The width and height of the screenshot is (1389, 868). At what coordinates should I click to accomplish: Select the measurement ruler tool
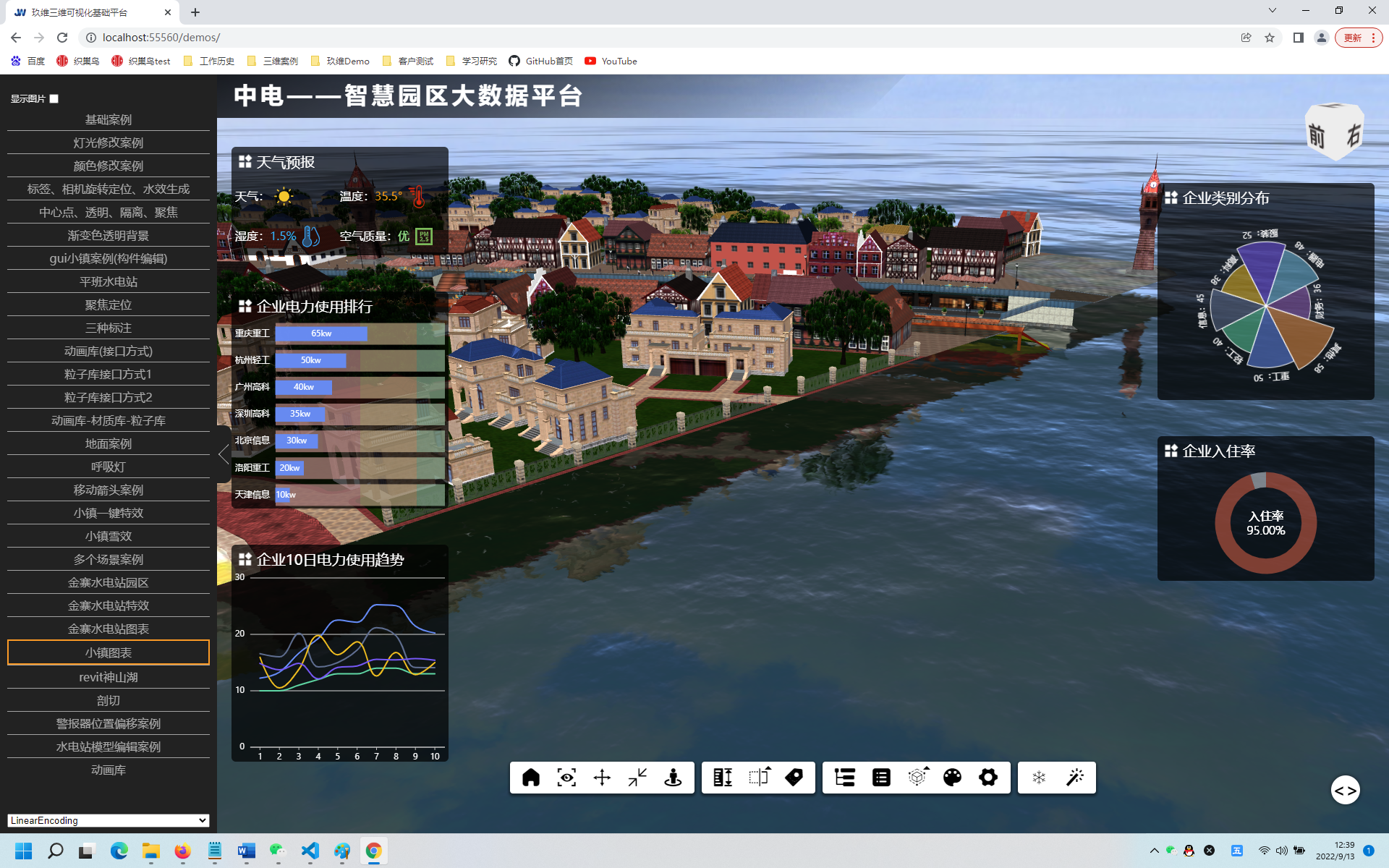pos(722,778)
